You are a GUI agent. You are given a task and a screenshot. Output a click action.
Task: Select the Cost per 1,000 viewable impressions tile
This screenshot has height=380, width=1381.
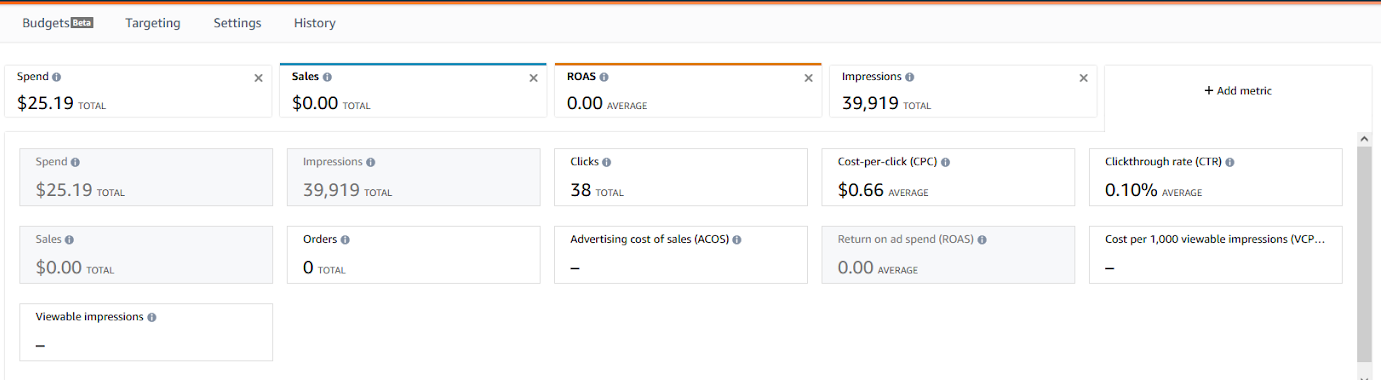[x=1215, y=255]
